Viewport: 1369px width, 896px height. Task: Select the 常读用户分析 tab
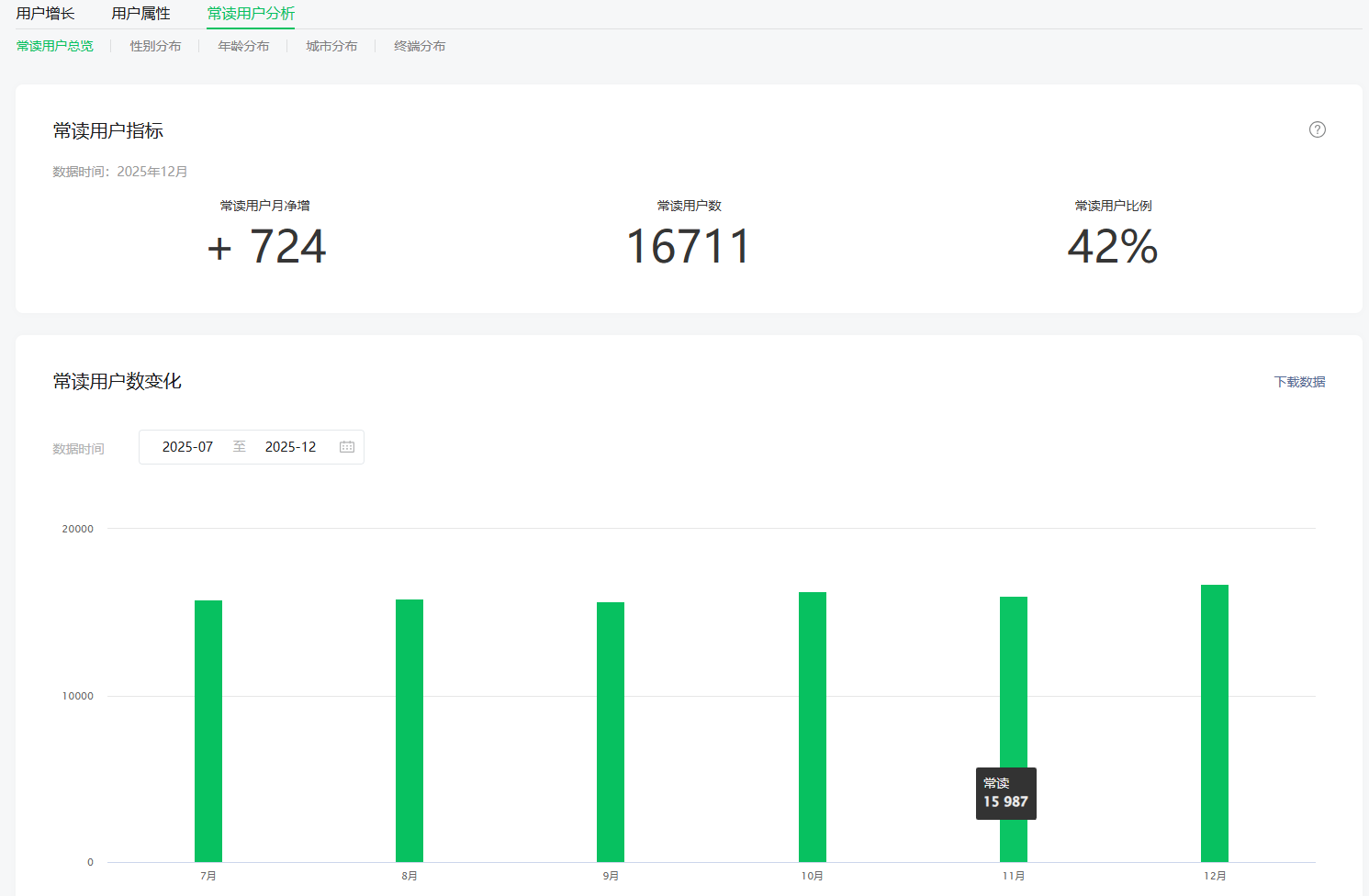[251, 14]
